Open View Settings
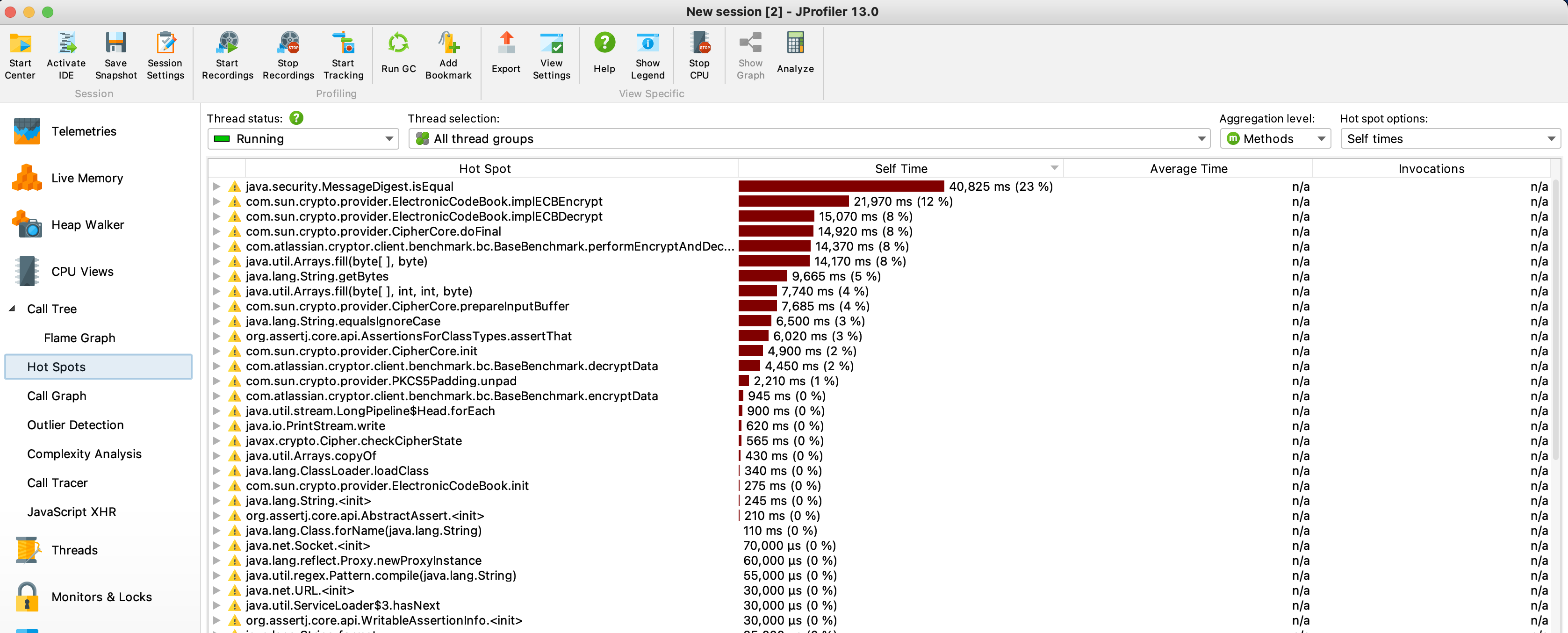The height and width of the screenshot is (633, 1568). (552, 55)
